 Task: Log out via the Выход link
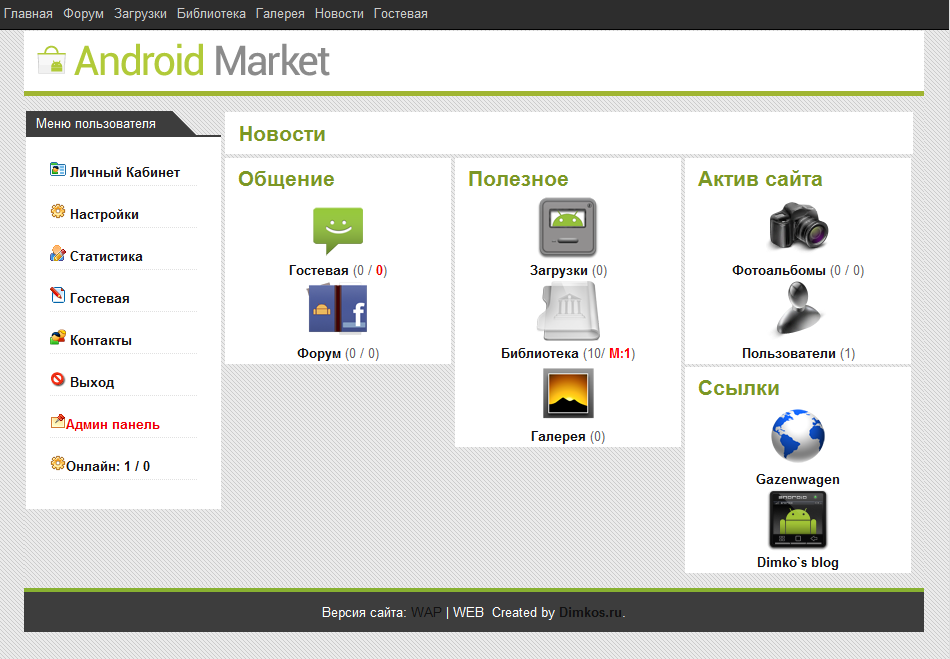tap(92, 382)
